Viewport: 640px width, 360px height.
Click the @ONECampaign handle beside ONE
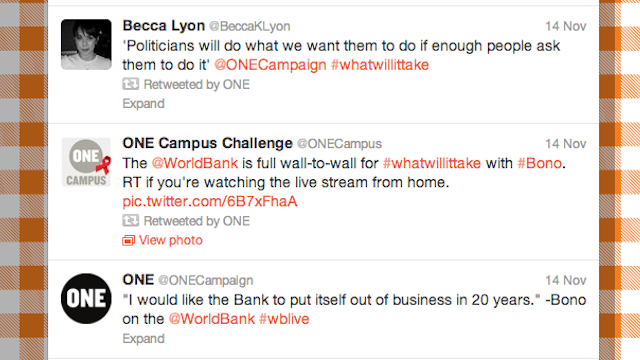point(206,280)
